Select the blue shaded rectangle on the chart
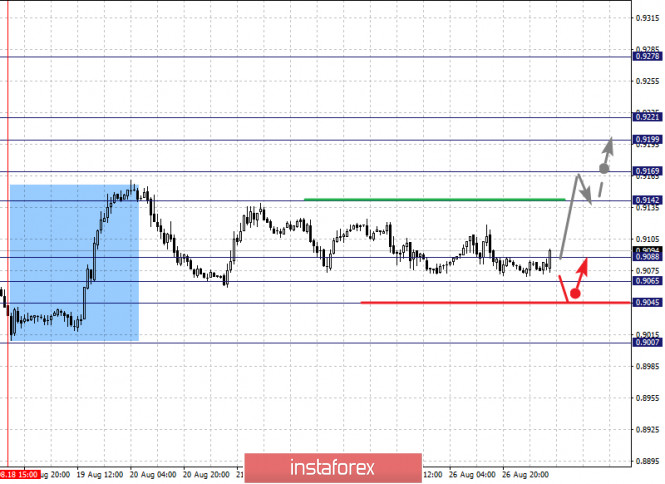Viewport: 665px width, 484px height. click(x=74, y=263)
